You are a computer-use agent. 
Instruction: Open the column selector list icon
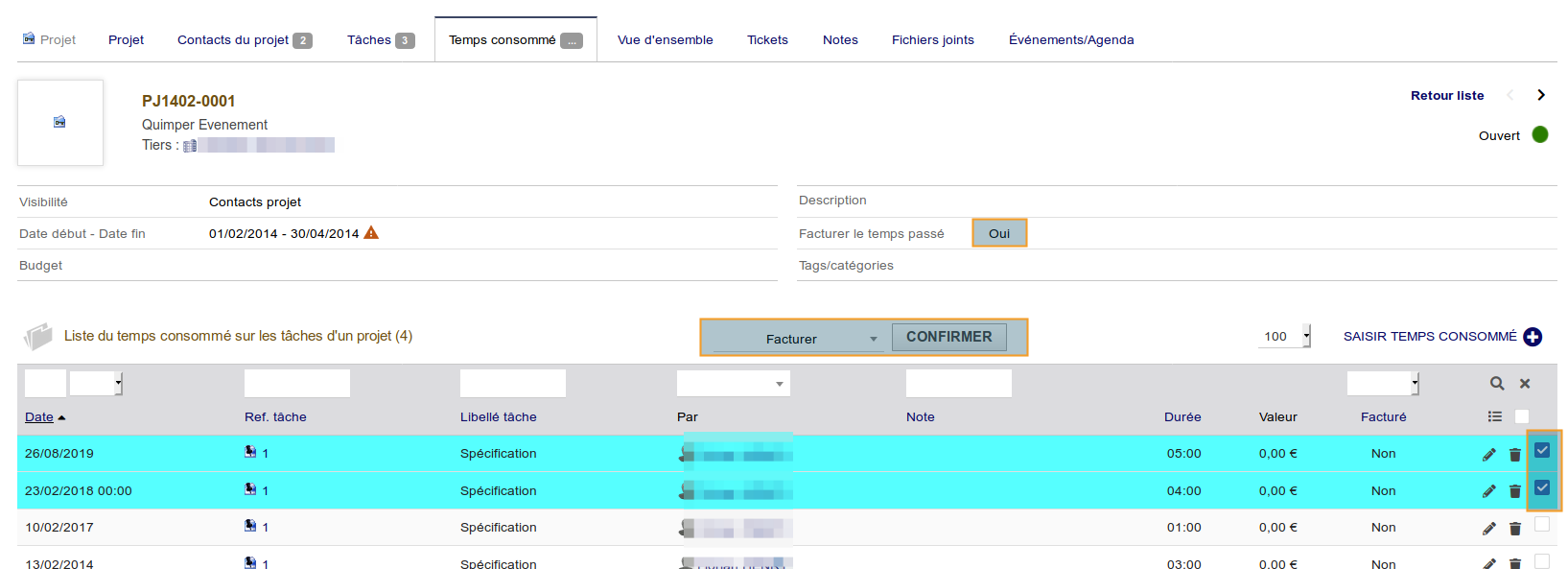[1494, 416]
